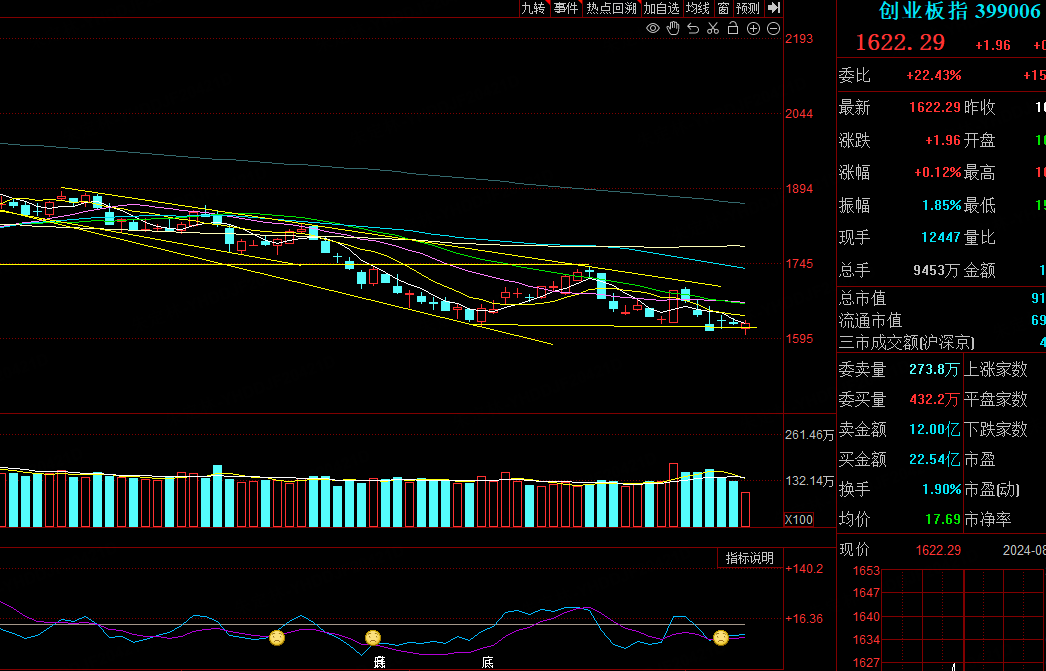The height and width of the screenshot is (671, 1046).
Task: Open the 预测 forecast tab
Action: click(x=748, y=8)
